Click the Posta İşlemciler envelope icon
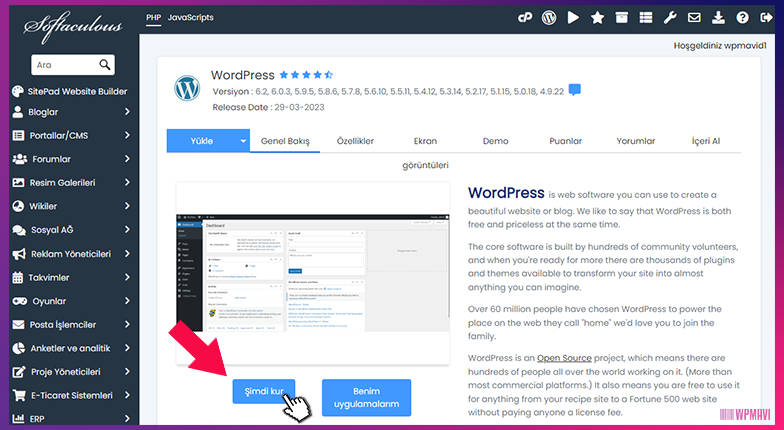 (18, 324)
